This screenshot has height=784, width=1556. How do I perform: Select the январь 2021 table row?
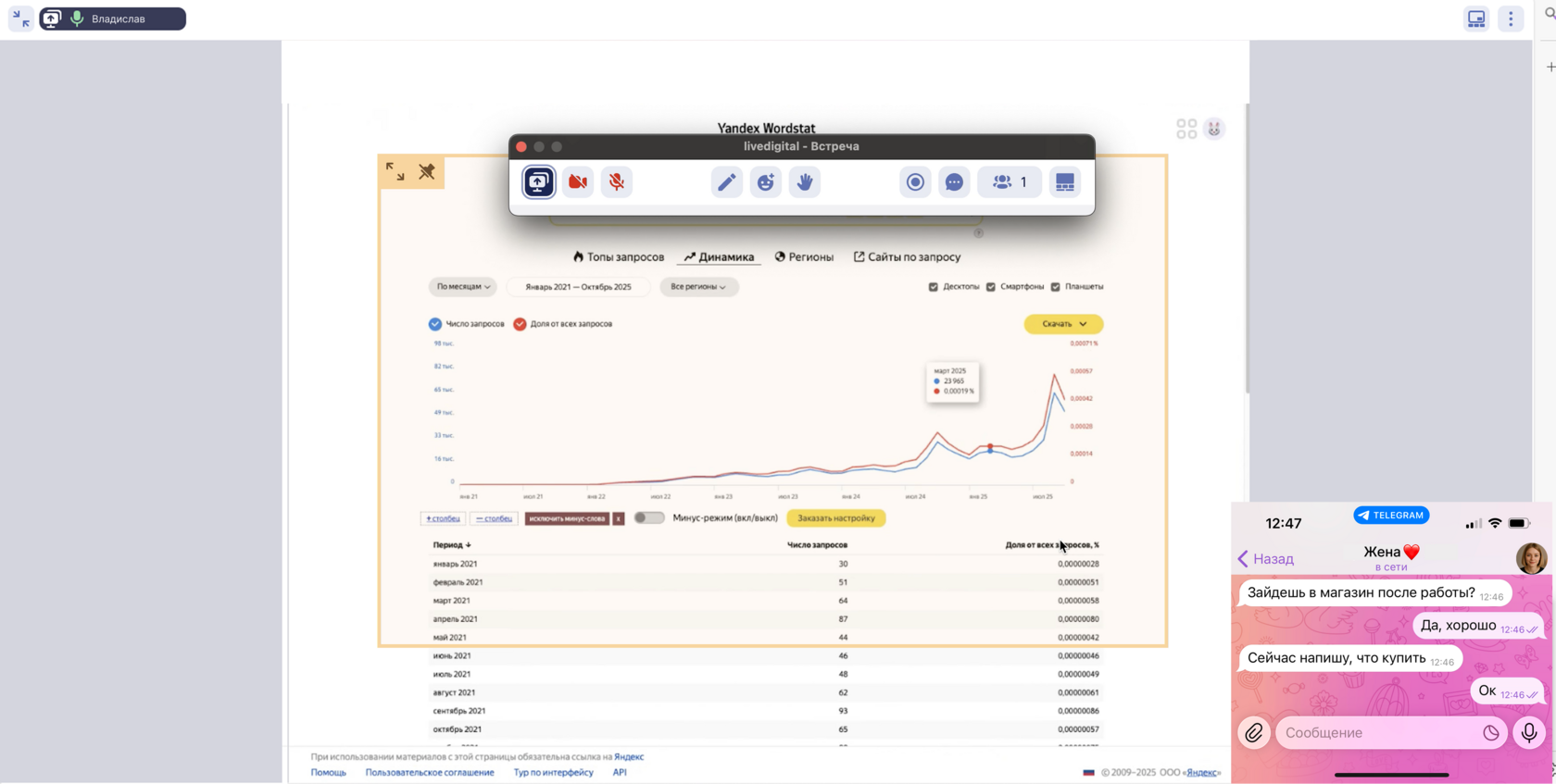766,564
